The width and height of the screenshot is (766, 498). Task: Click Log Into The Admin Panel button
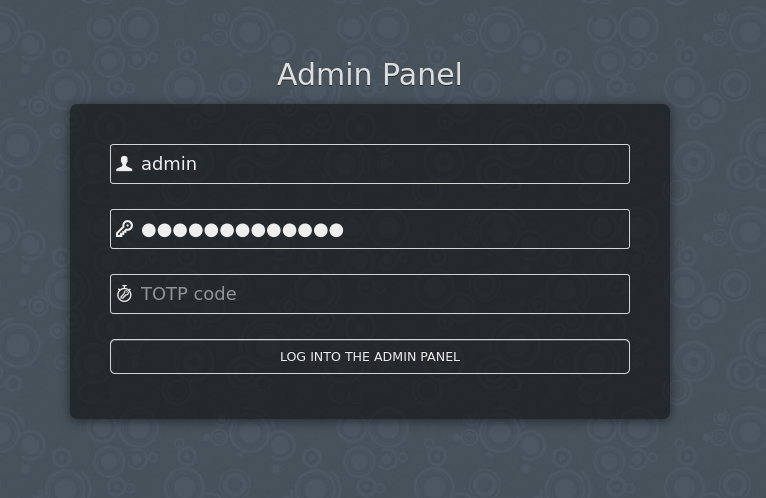(370, 356)
